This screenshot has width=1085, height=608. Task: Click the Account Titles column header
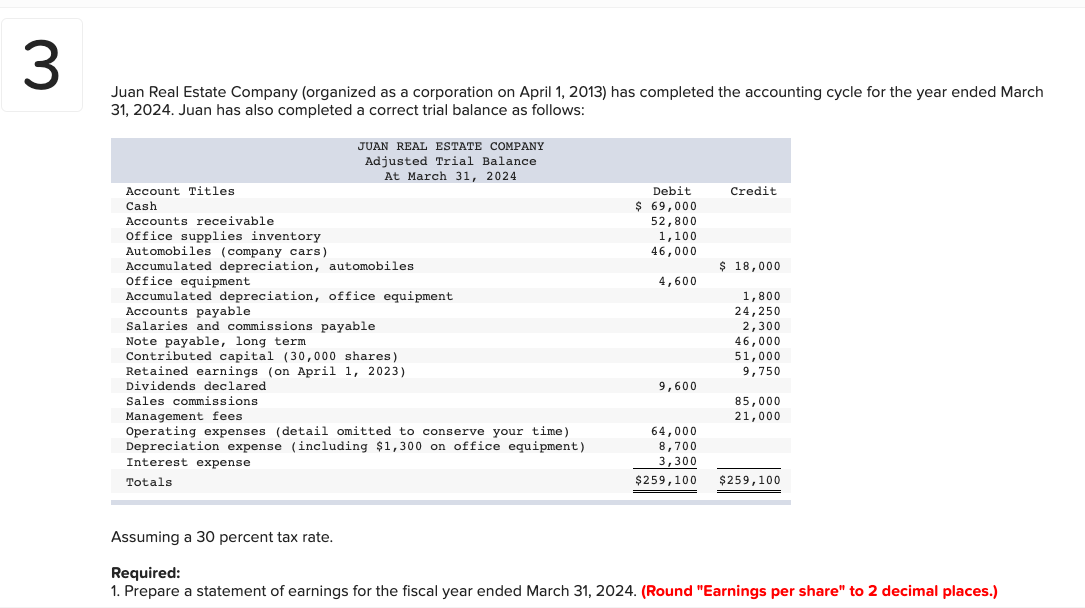point(180,191)
